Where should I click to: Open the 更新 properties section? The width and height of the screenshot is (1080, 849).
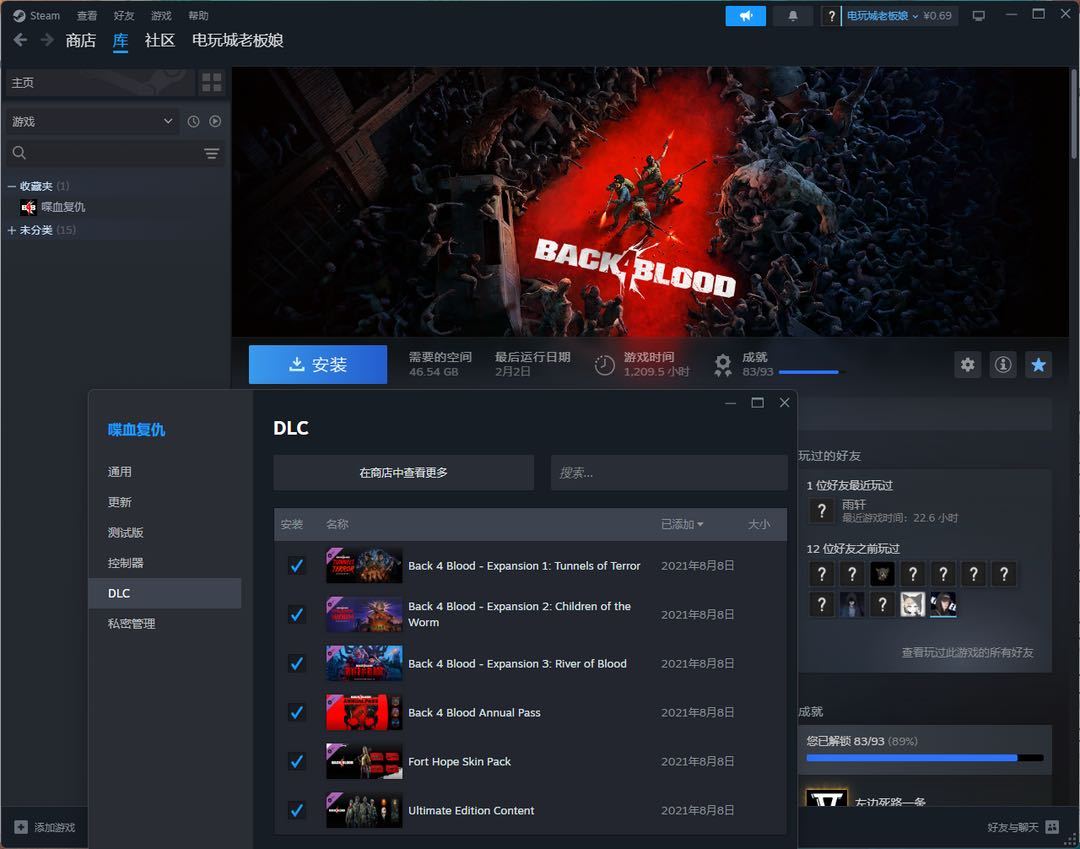pos(165,502)
